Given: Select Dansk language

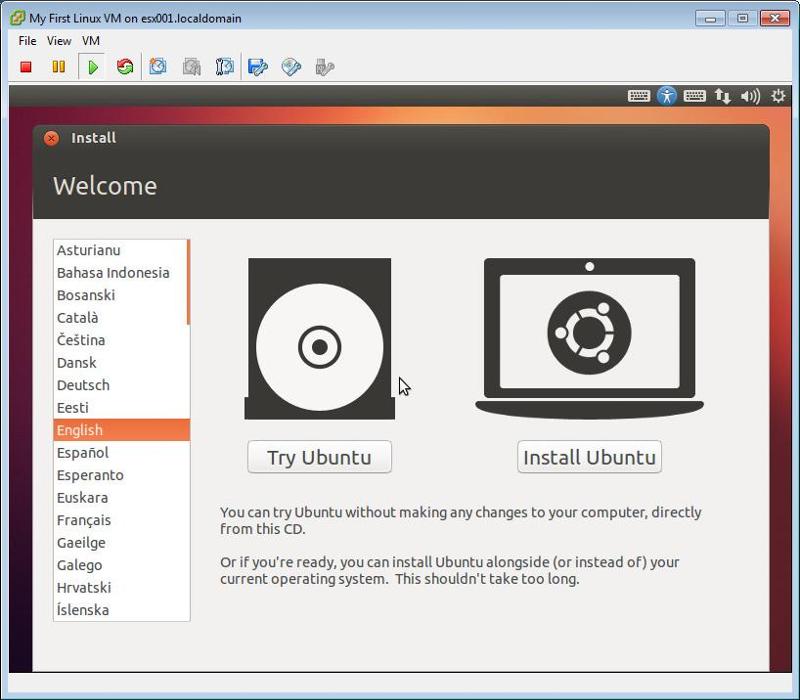Looking at the screenshot, I should point(121,362).
